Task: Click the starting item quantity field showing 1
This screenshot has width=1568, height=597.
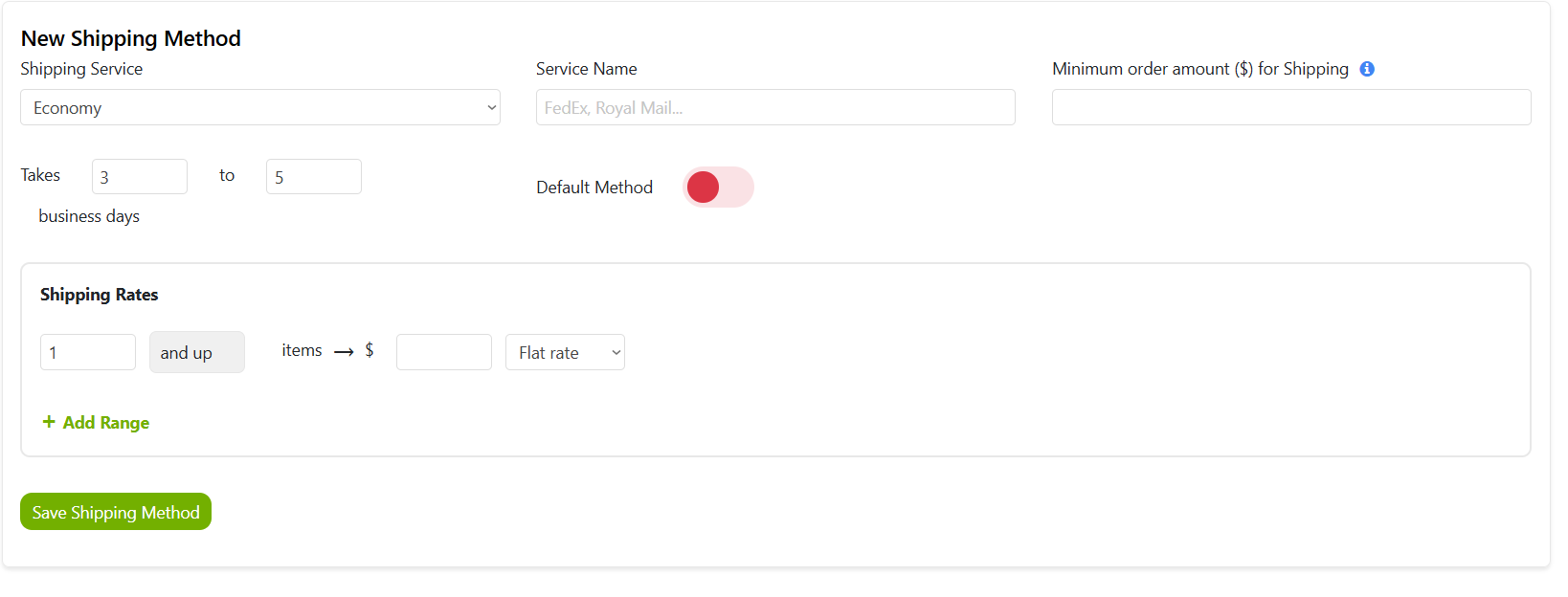Action: (88, 353)
